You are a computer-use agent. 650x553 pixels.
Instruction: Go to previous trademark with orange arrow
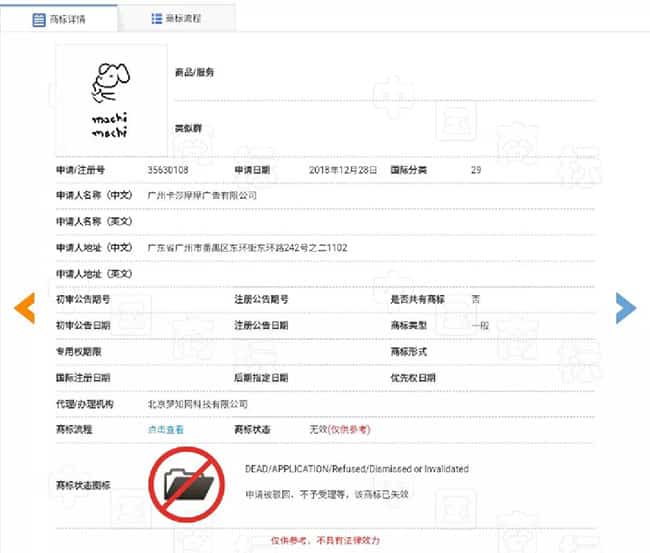click(25, 308)
